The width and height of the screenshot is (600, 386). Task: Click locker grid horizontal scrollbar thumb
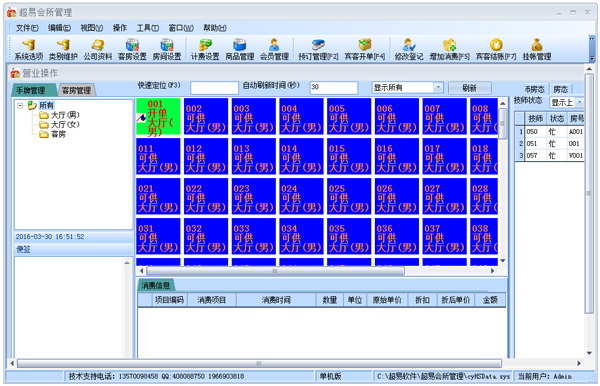[x=275, y=271]
